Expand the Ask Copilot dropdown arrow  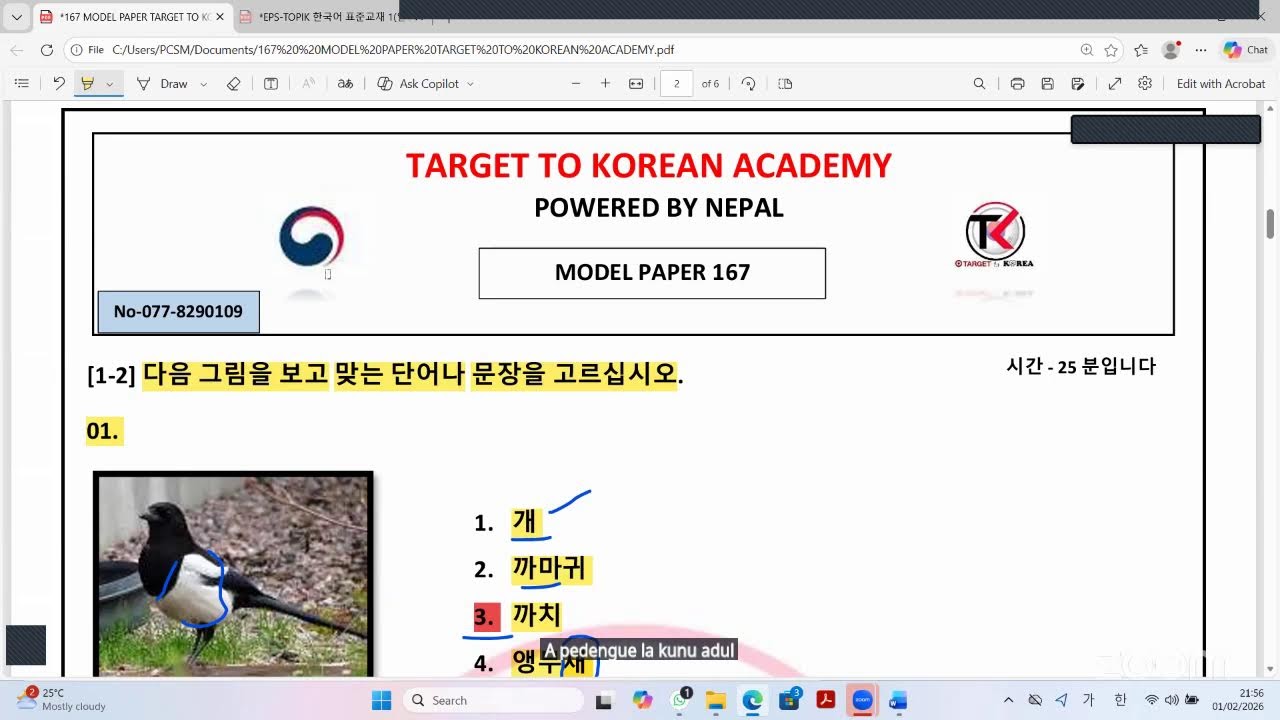[471, 84]
